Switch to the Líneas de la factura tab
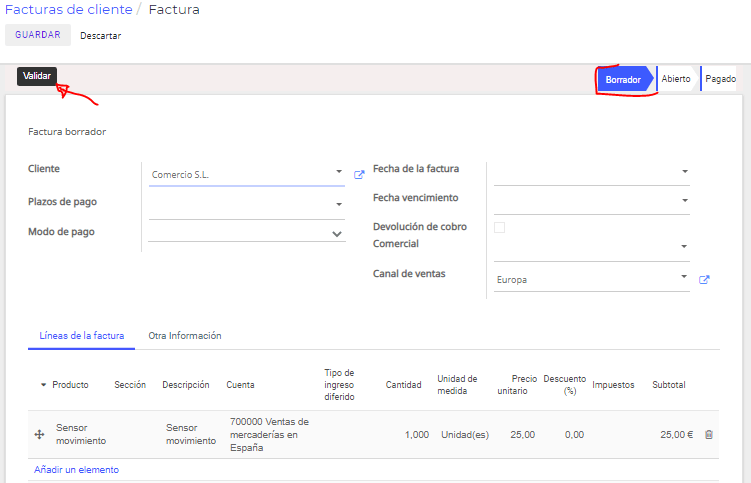Screen dimensions: 751x483 (81, 336)
